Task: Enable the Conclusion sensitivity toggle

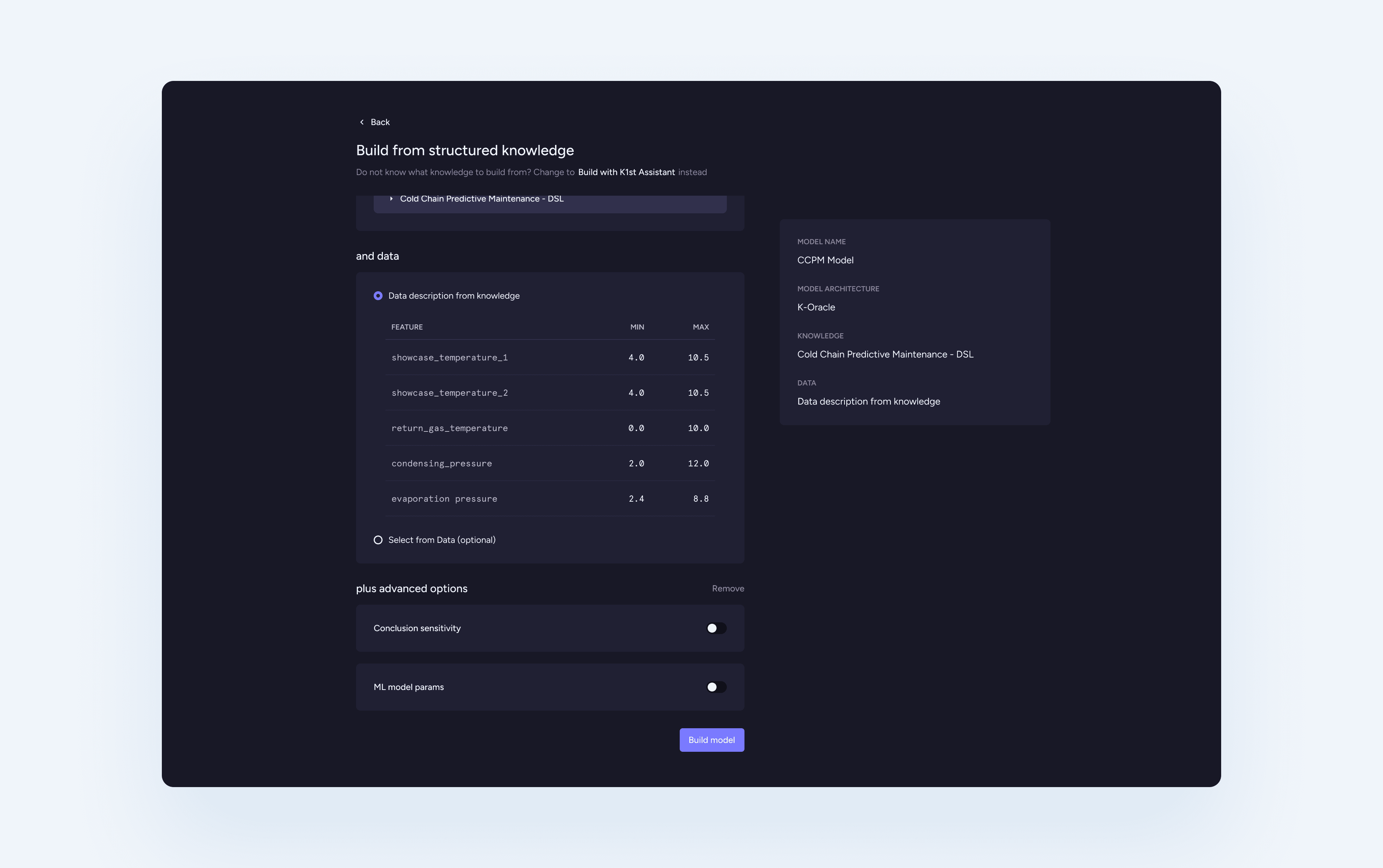Action: coord(716,628)
